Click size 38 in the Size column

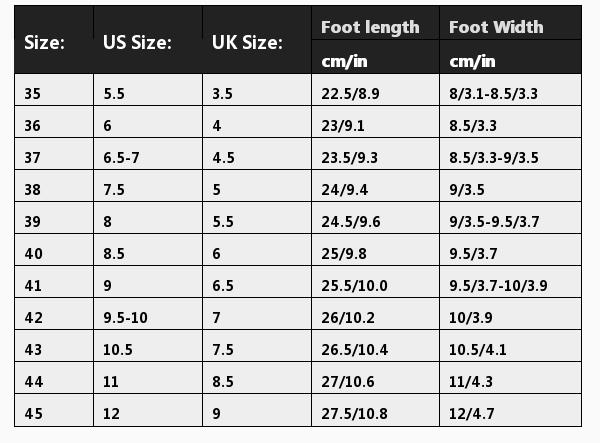[x=33, y=190]
